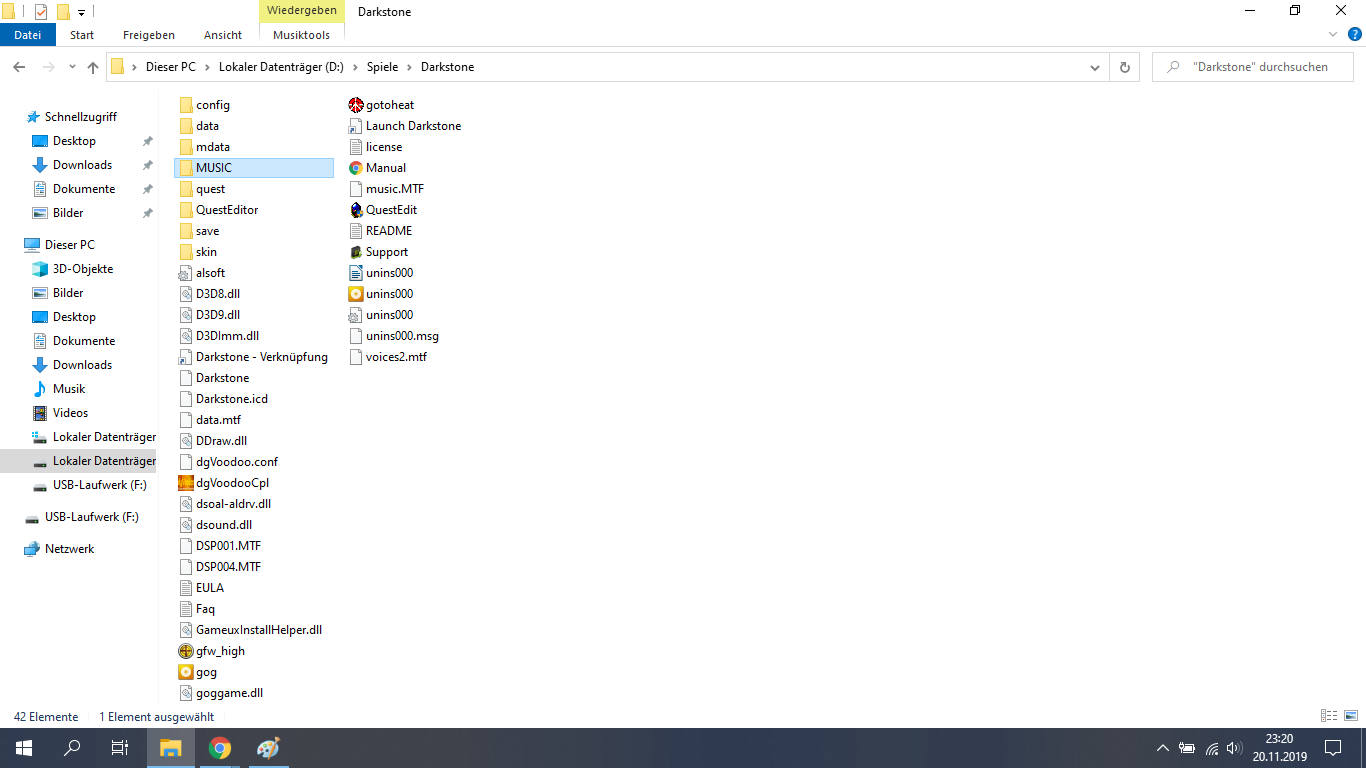
Task: Open the Datei menu
Action: (x=28, y=35)
